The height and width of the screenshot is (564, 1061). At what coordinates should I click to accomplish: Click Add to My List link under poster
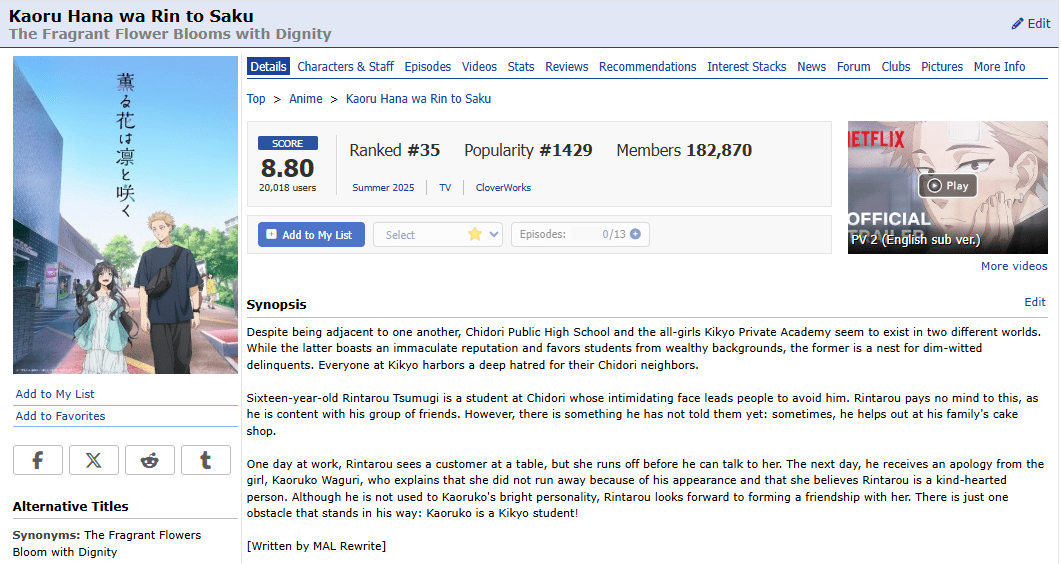coord(55,394)
